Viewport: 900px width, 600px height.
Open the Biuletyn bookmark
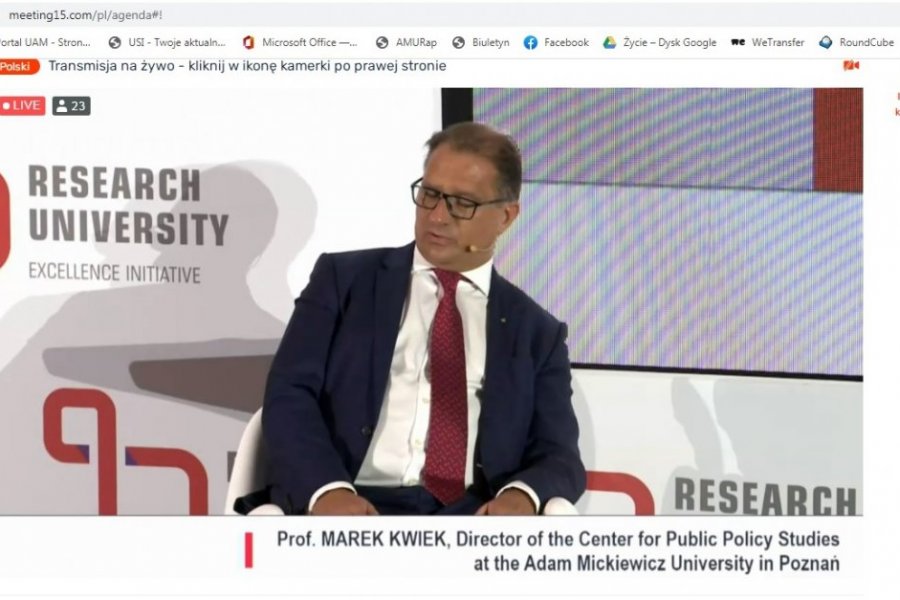coord(481,42)
